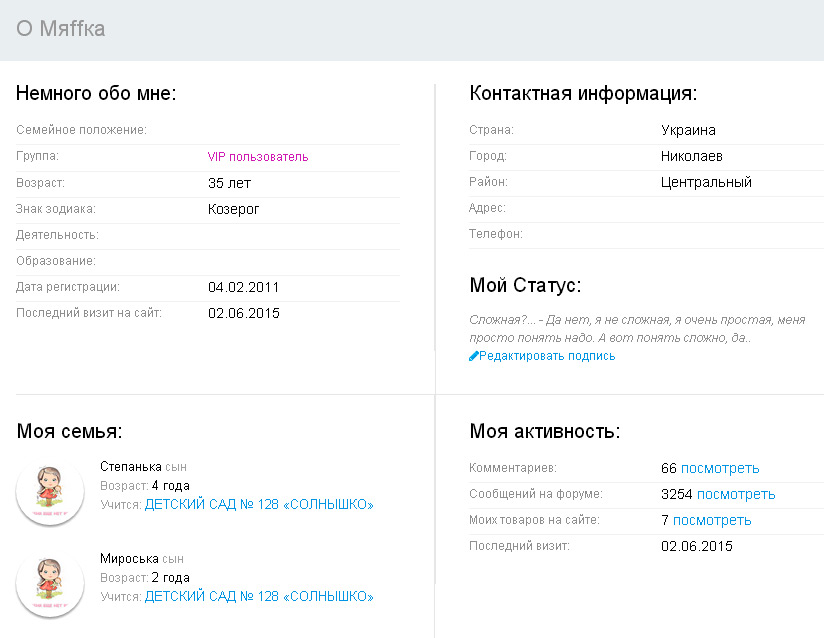This screenshot has width=824, height=638.
Task: View the 7 site products via посмотреть
Action: [712, 520]
